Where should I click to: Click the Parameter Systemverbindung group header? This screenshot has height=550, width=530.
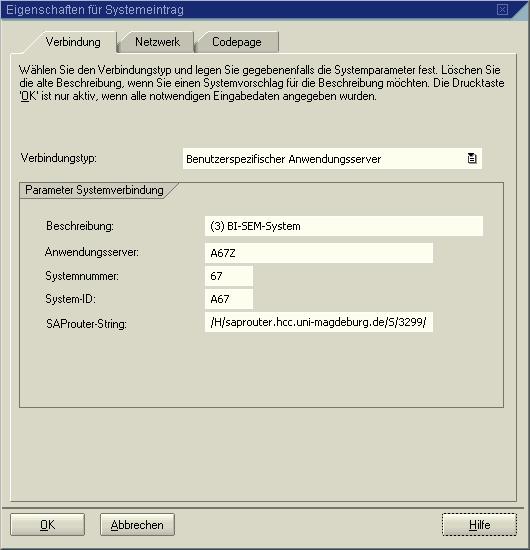[94, 190]
